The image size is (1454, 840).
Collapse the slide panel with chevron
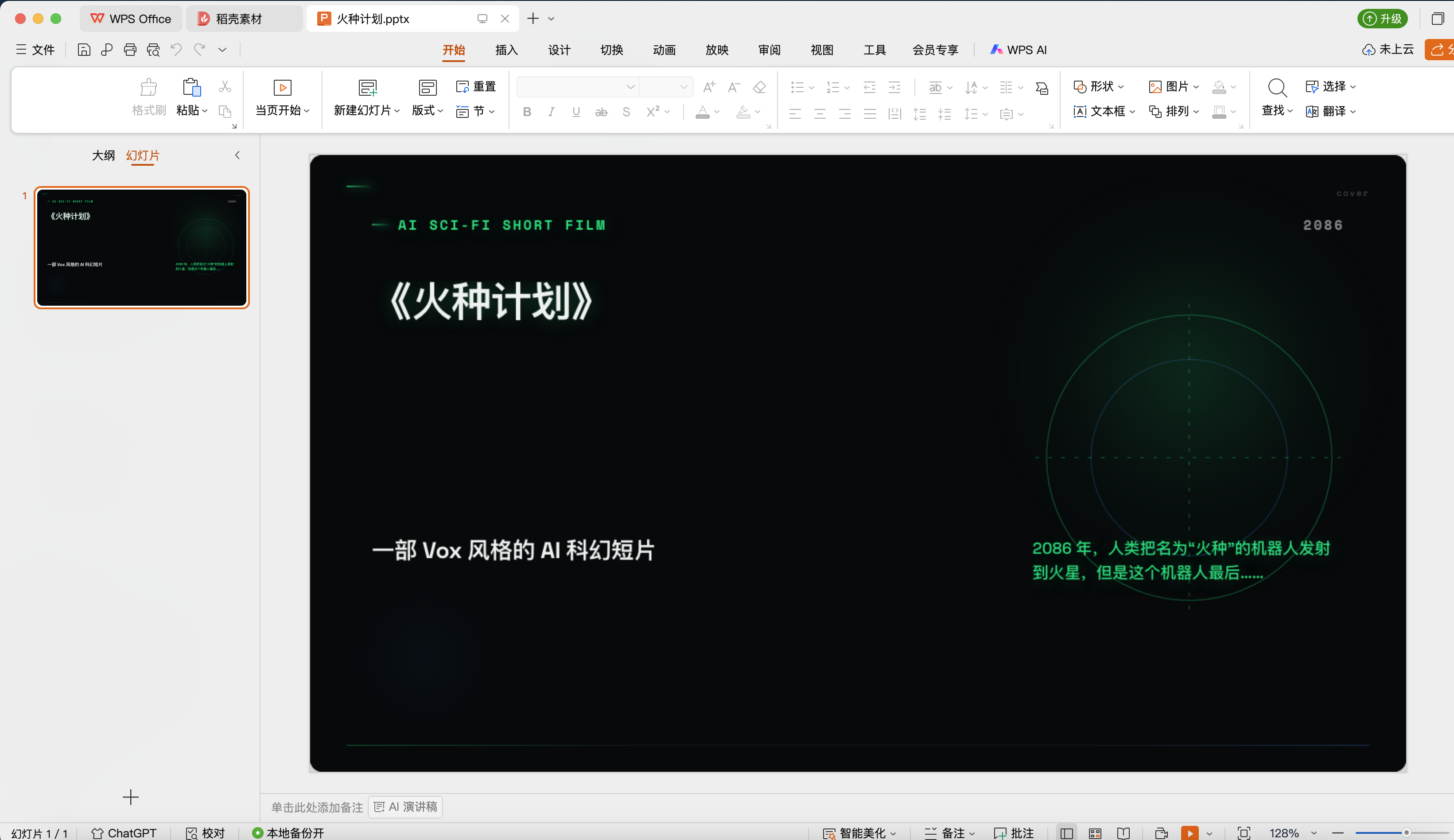pyautogui.click(x=237, y=155)
